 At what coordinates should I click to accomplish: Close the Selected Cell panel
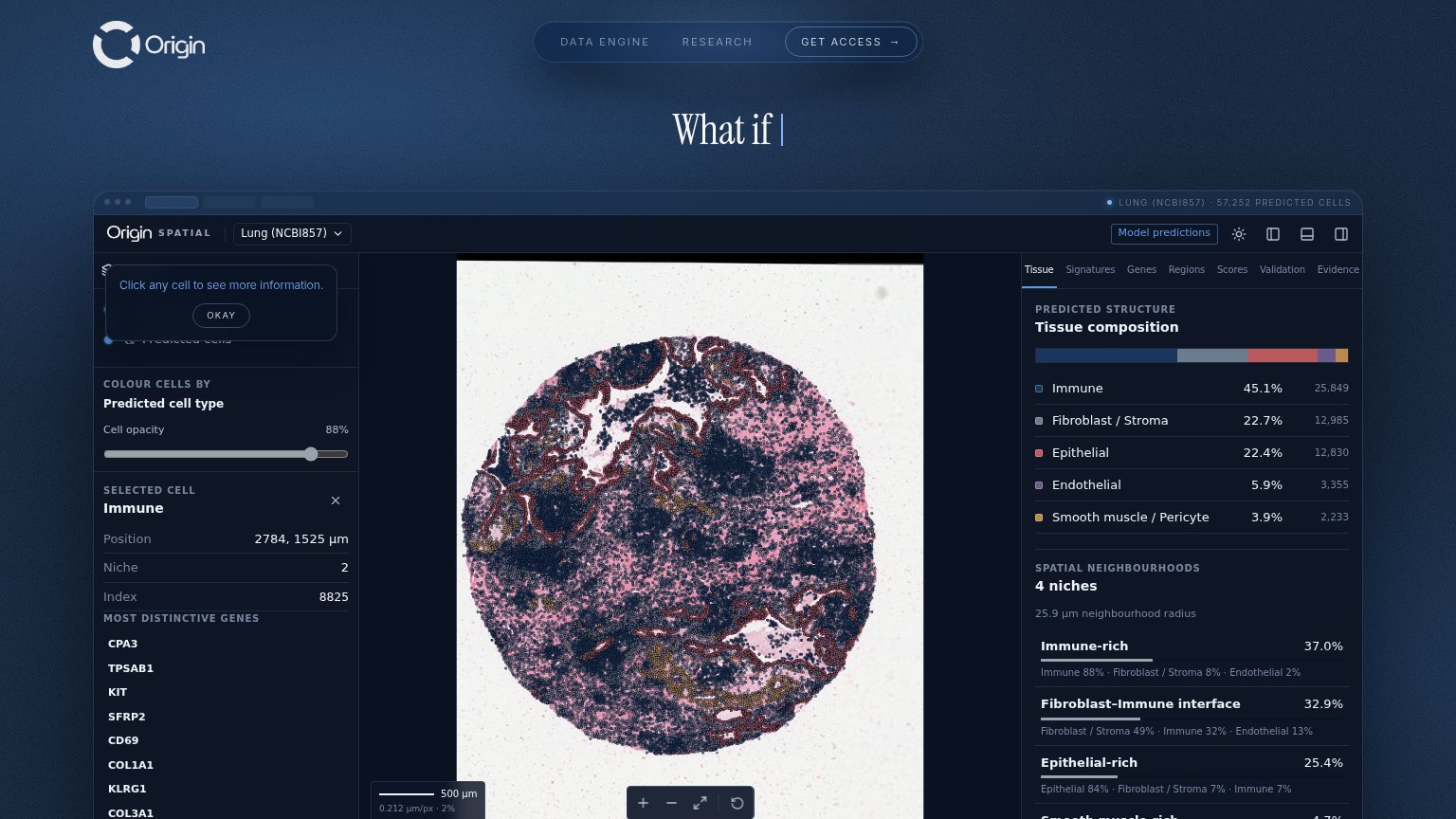click(x=336, y=500)
